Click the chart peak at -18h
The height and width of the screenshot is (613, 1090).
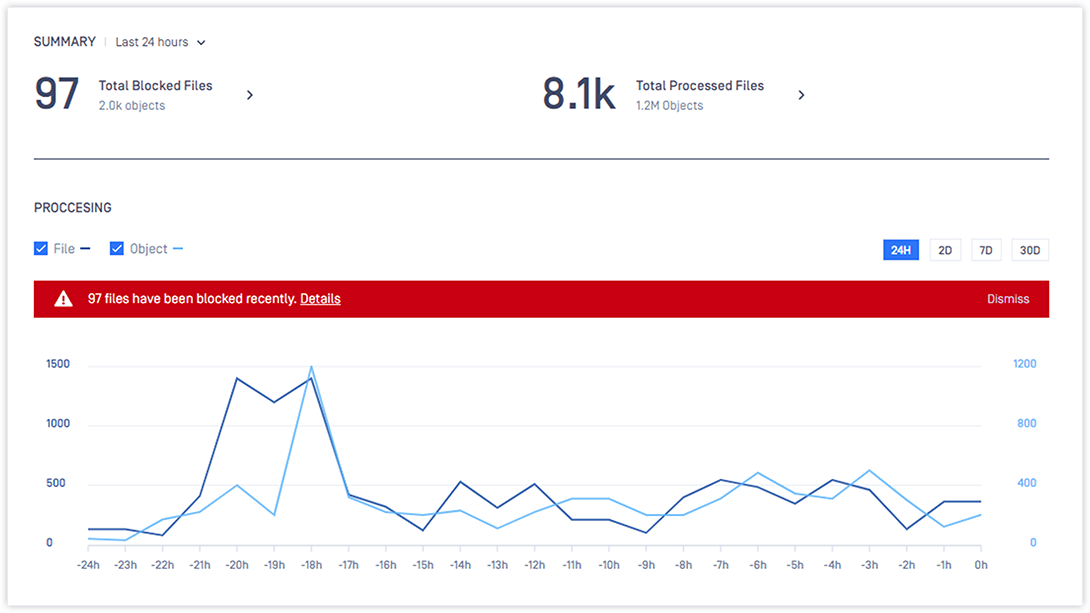click(x=311, y=368)
